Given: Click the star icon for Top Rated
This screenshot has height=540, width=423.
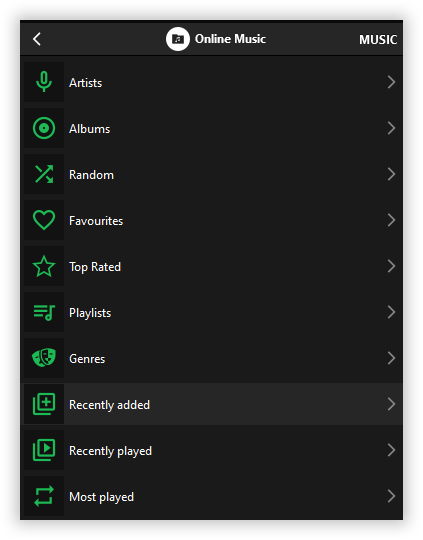Looking at the screenshot, I should pos(44,266).
